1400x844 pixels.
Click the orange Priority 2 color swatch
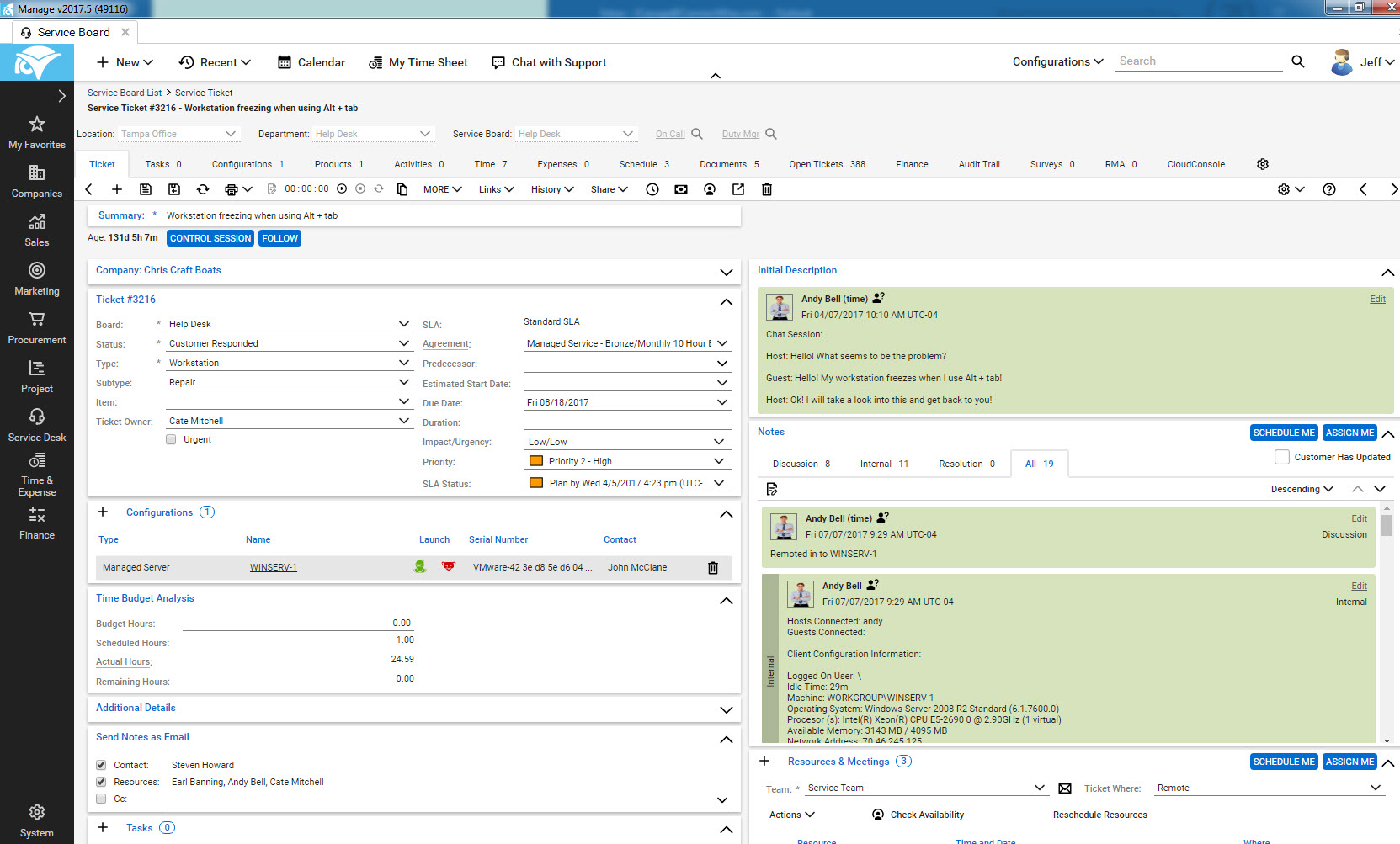[x=536, y=461]
